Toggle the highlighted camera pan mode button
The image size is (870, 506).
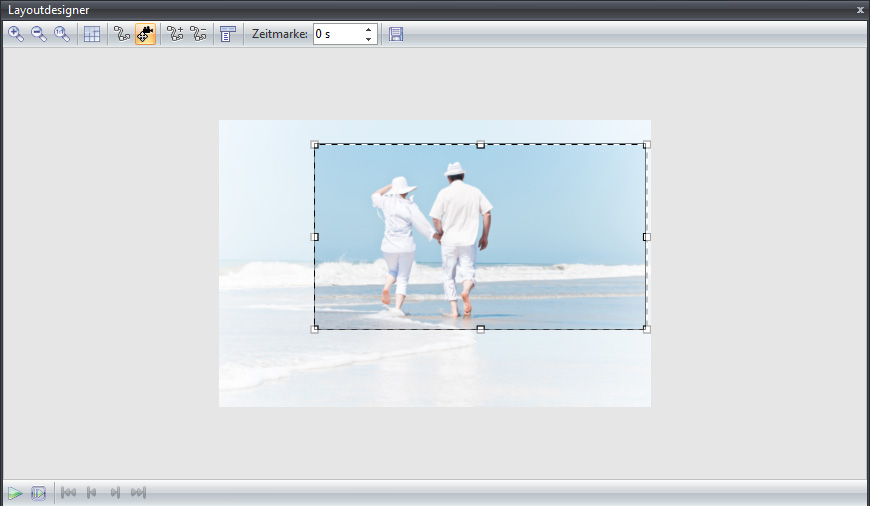pos(145,34)
